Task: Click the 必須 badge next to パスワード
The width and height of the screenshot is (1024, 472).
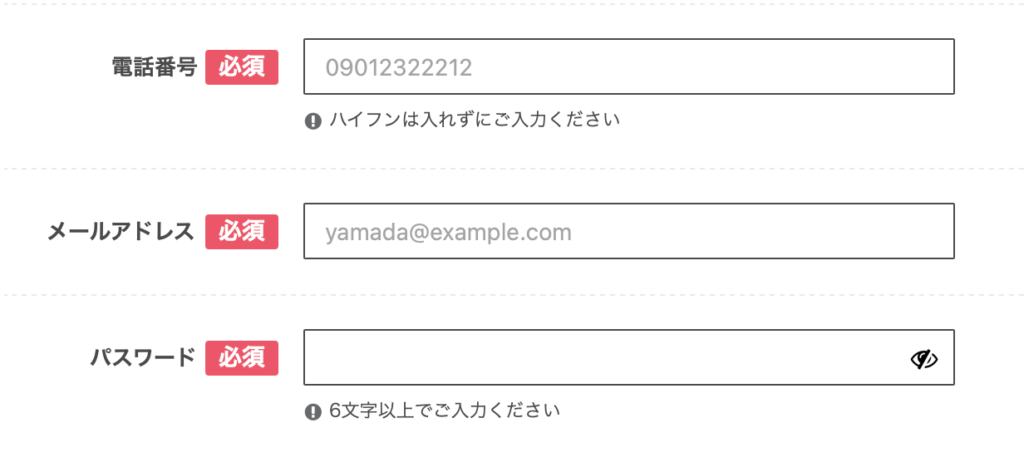Action: click(242, 358)
